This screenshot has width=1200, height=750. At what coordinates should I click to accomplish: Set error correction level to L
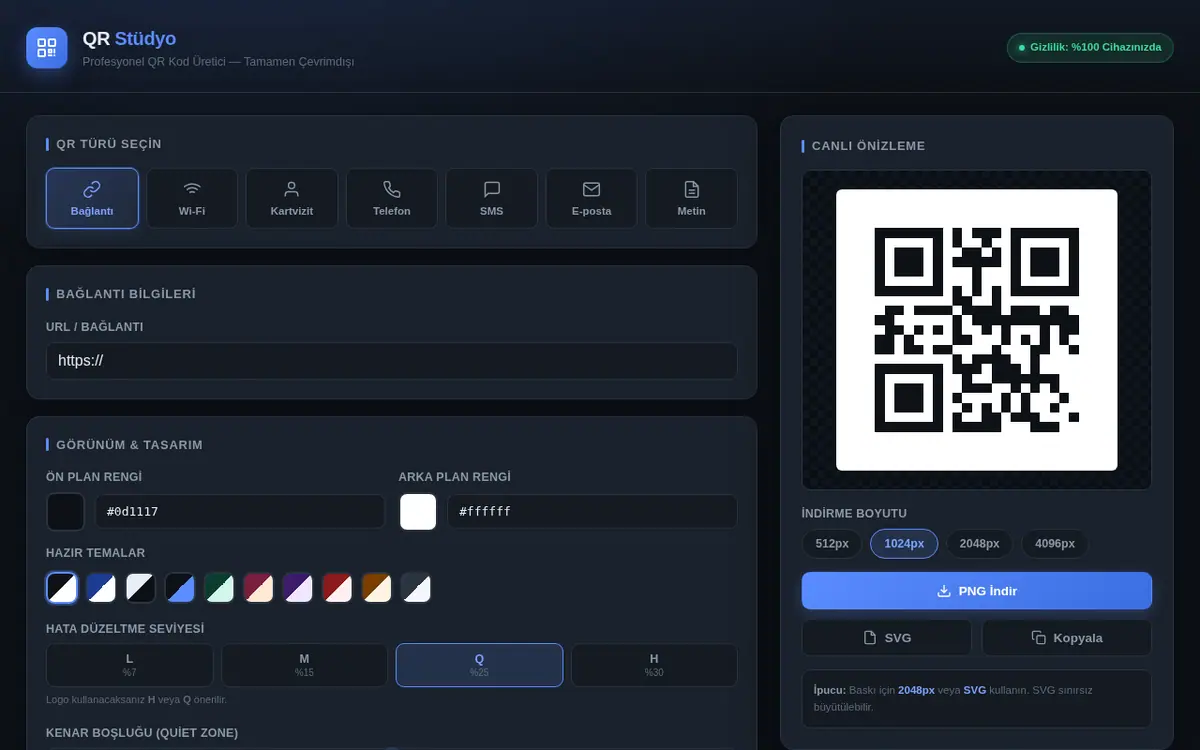130,665
